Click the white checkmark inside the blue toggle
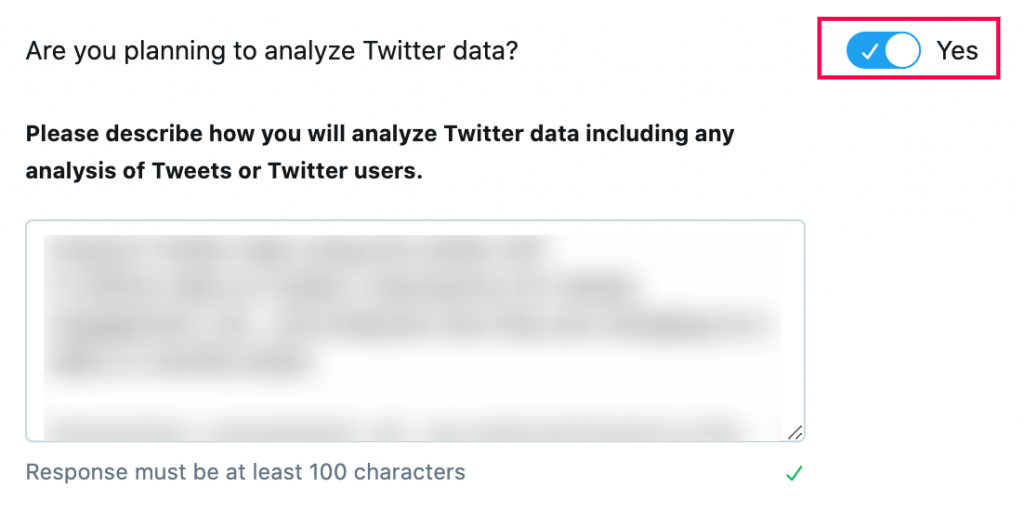The width and height of the screenshot is (1024, 526). click(869, 52)
